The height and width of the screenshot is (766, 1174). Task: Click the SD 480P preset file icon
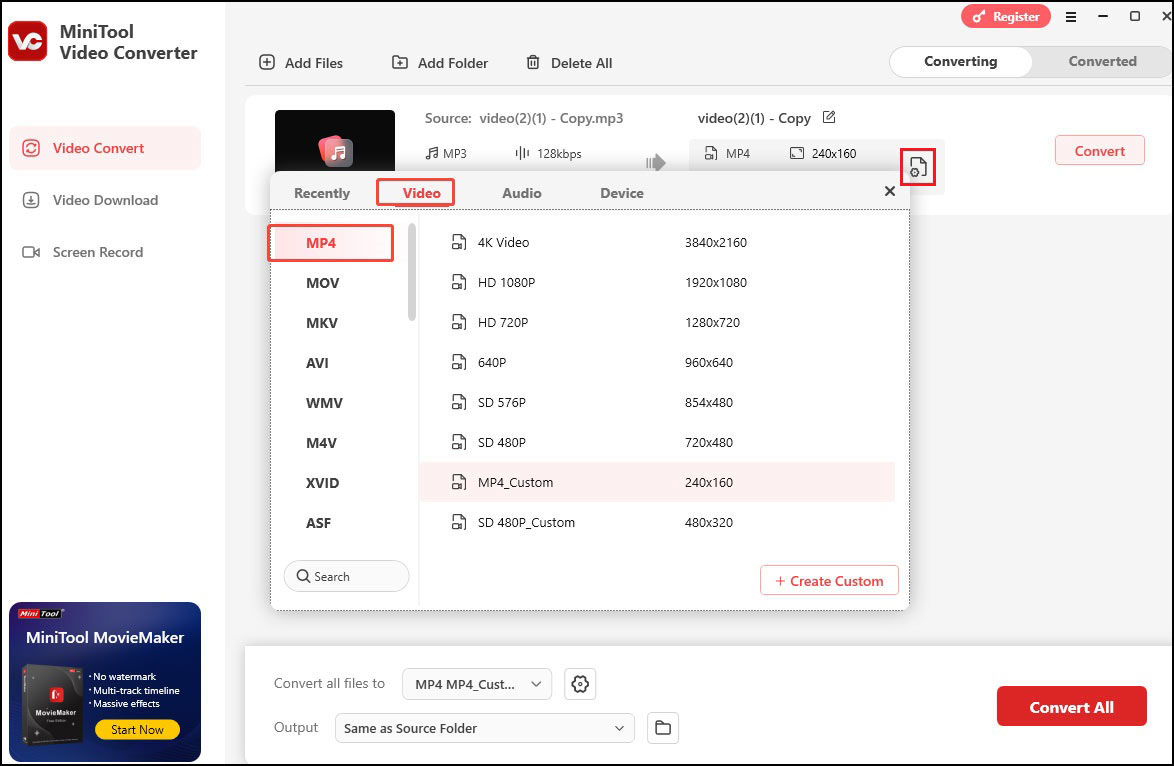click(x=458, y=443)
